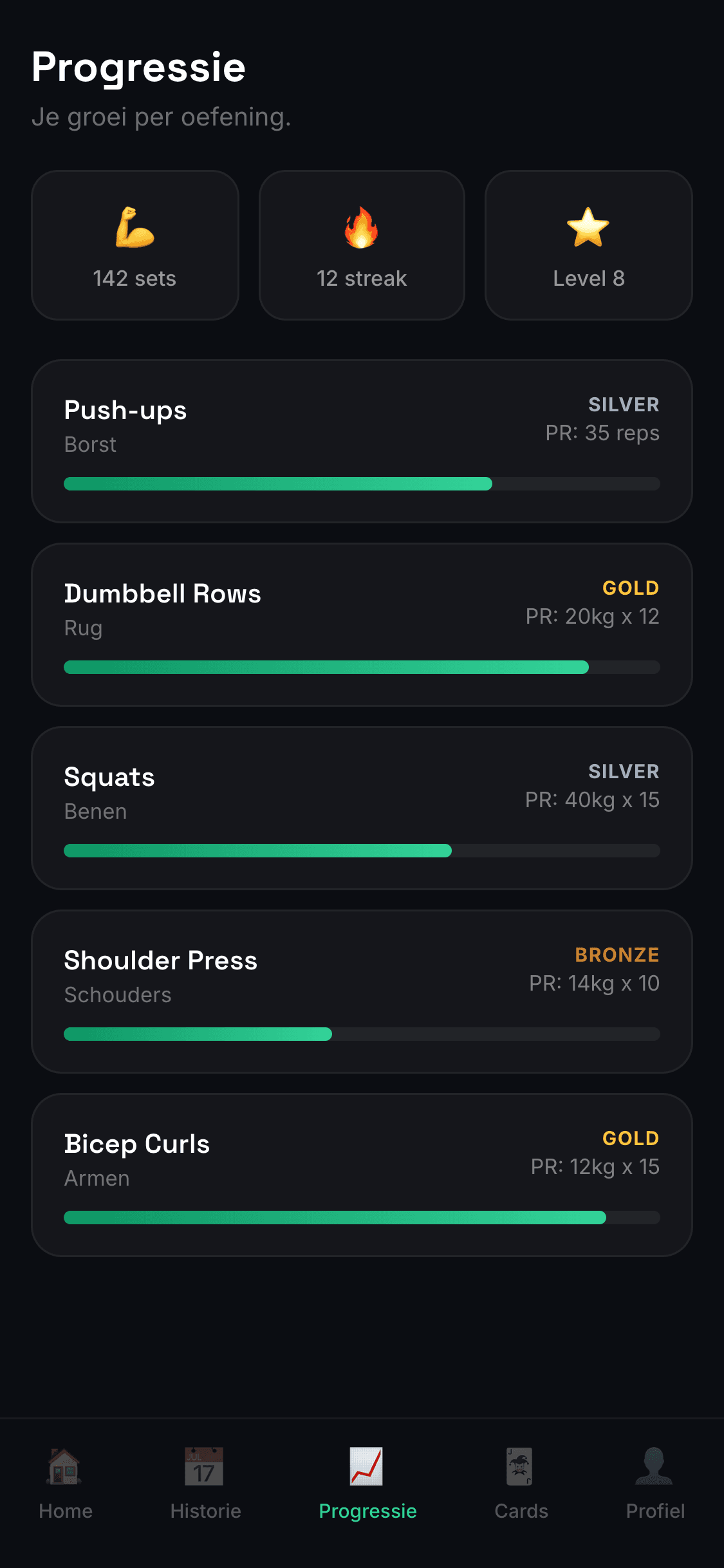
Task: Open Home via the house icon
Action: [x=64, y=1466]
